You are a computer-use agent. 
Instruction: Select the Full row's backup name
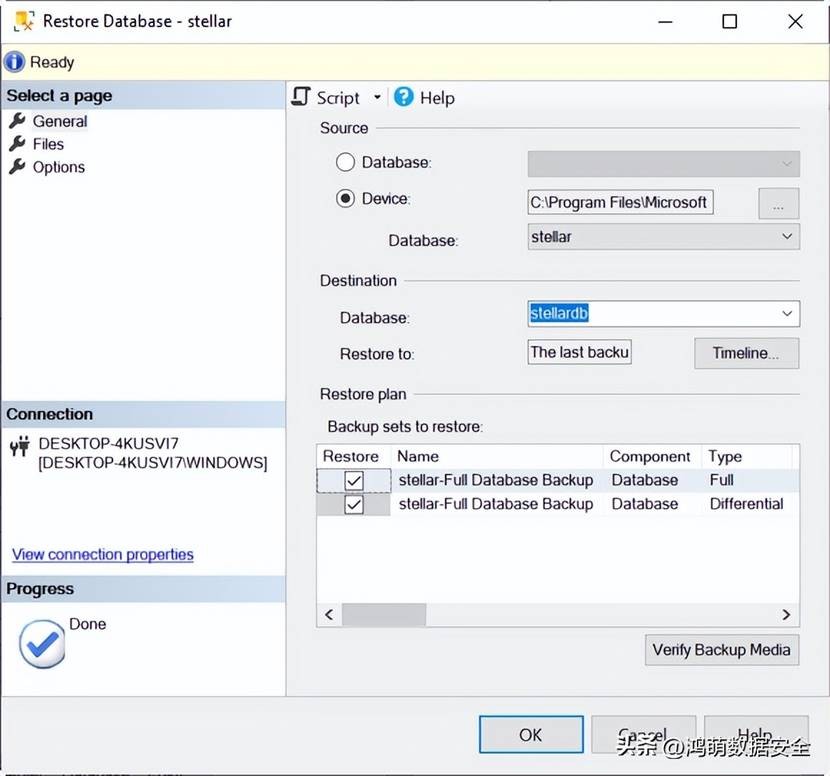click(x=496, y=480)
